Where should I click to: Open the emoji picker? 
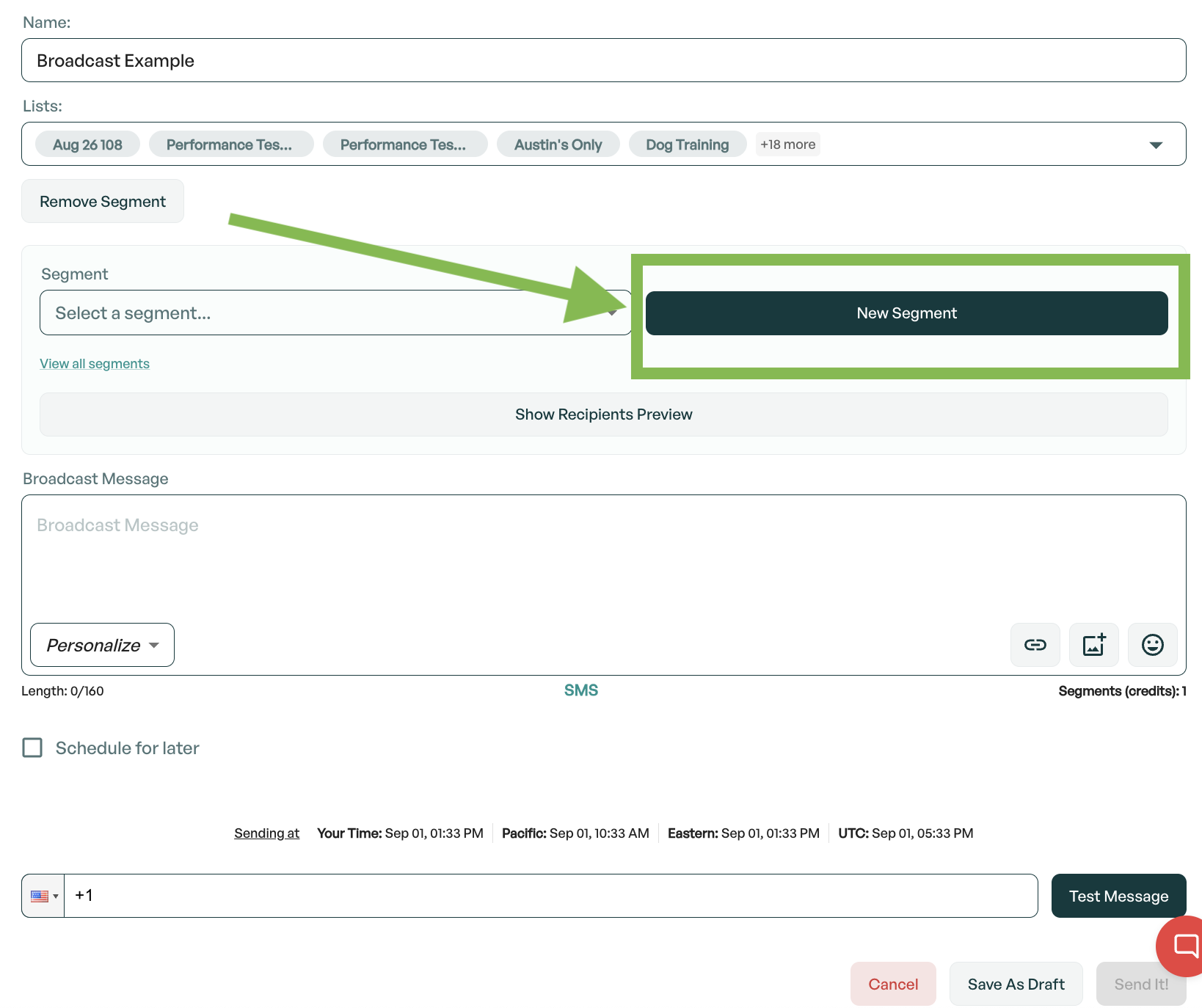click(x=1152, y=645)
